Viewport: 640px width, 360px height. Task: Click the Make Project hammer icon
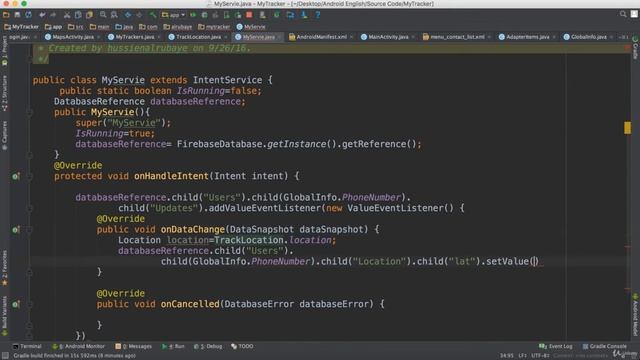153,15
